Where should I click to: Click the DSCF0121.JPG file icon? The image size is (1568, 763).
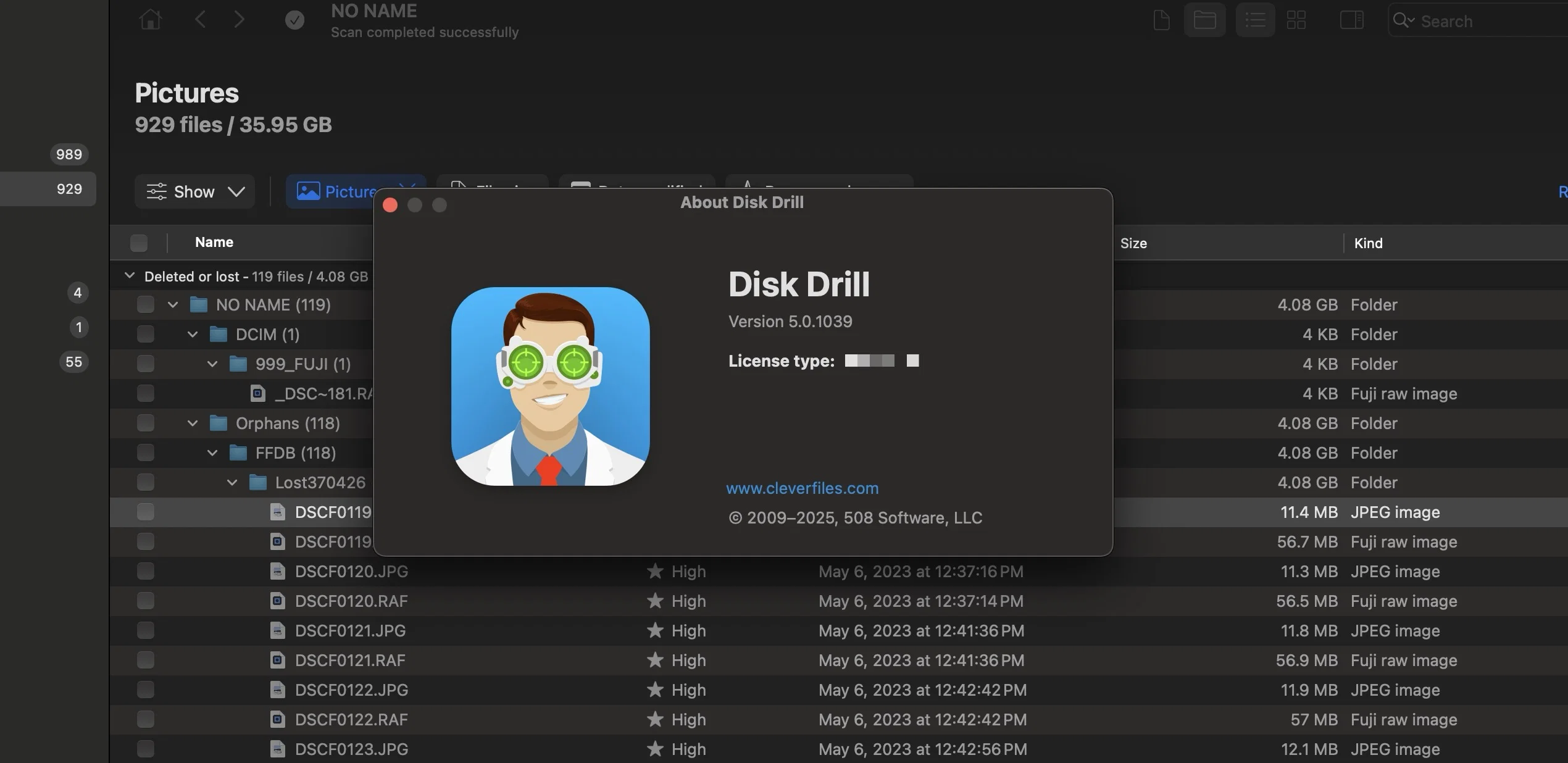278,630
